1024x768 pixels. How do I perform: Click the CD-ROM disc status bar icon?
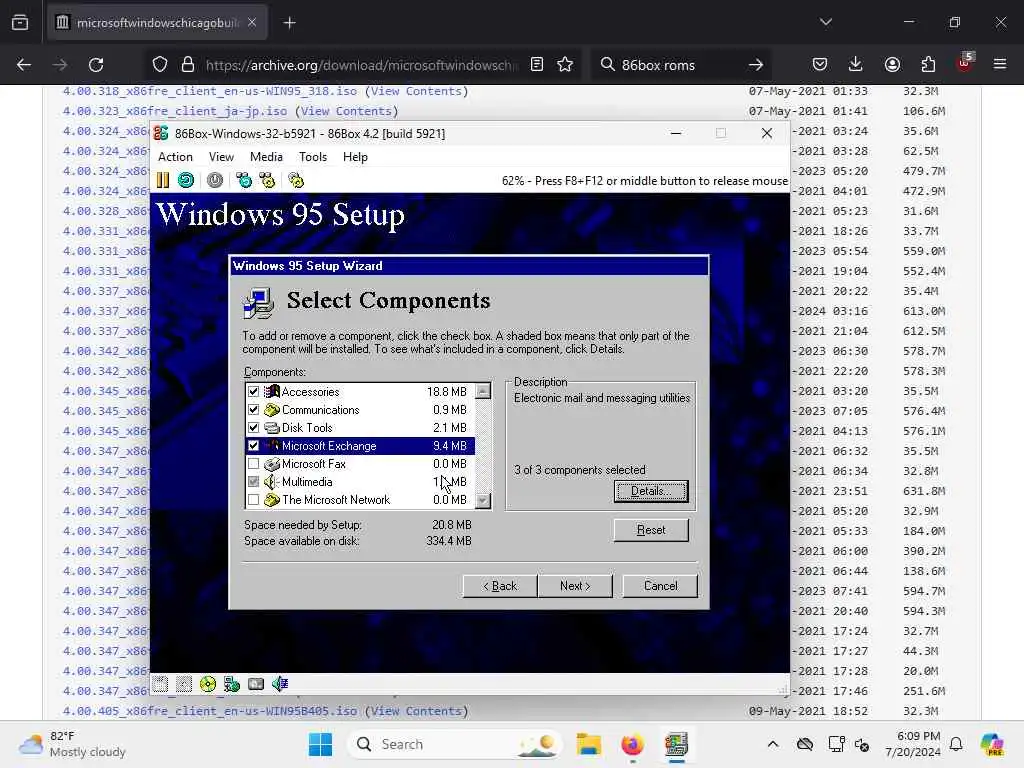pos(208,684)
